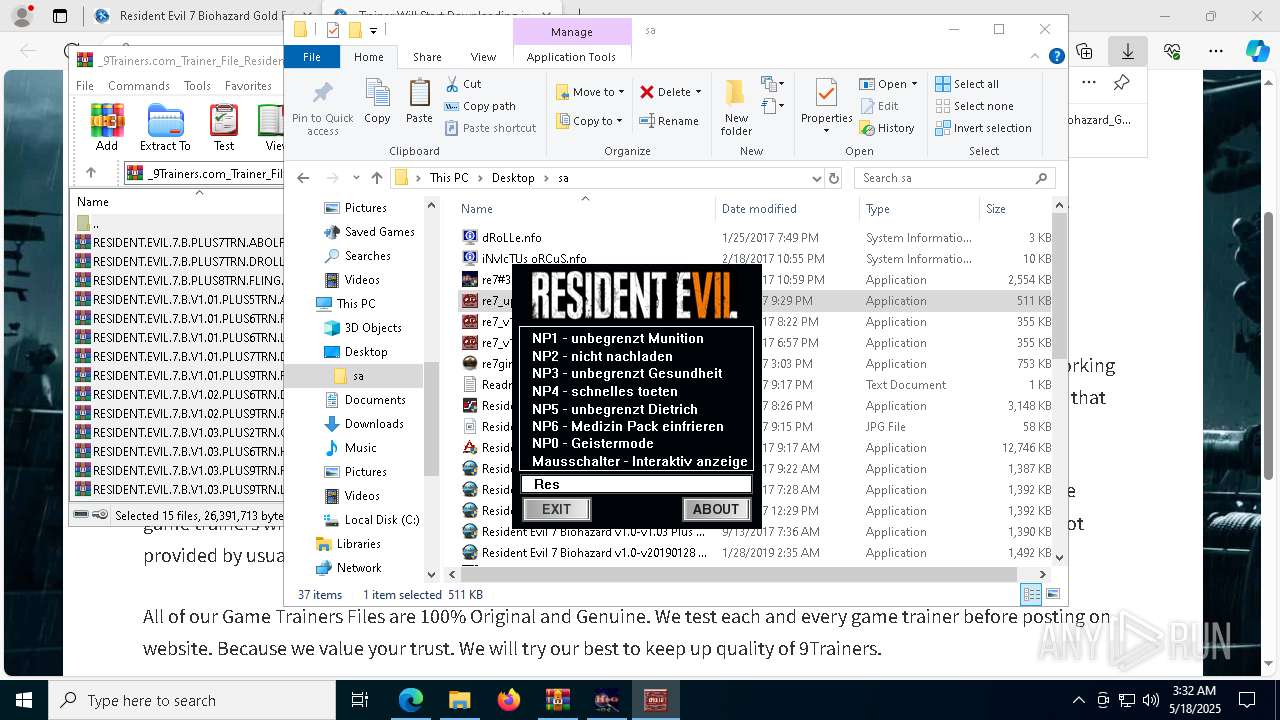1280x720 pixels.
Task: Expand the Delete dropdown arrow
Action: pyautogui.click(x=698, y=92)
